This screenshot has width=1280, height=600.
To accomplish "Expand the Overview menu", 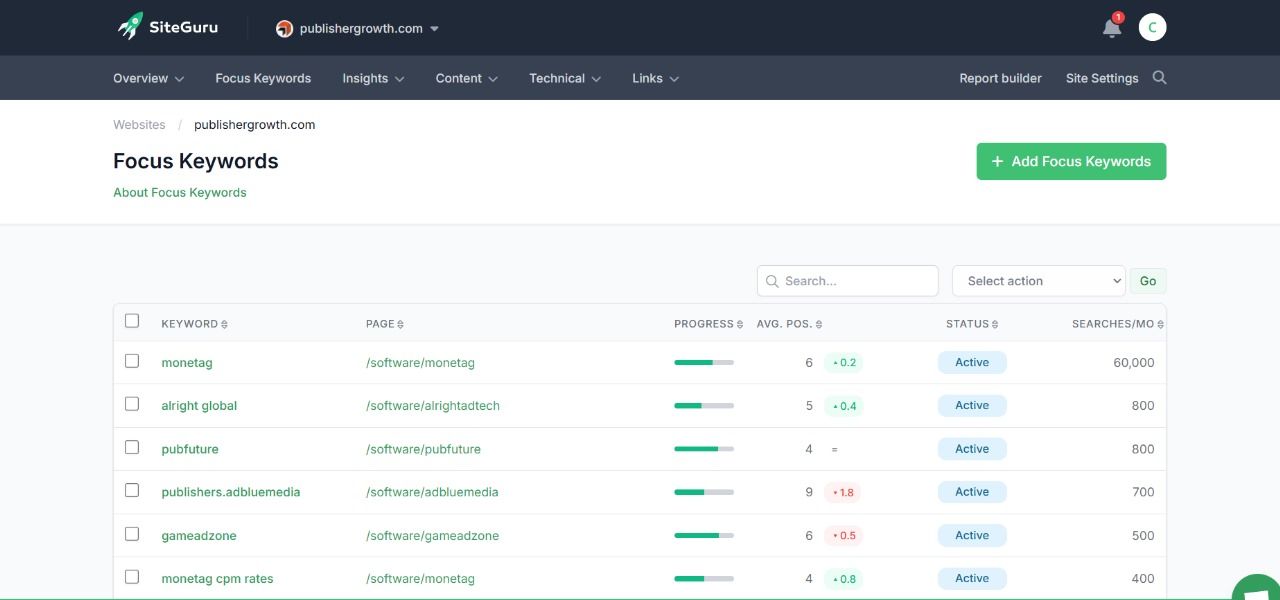I will [x=148, y=78].
